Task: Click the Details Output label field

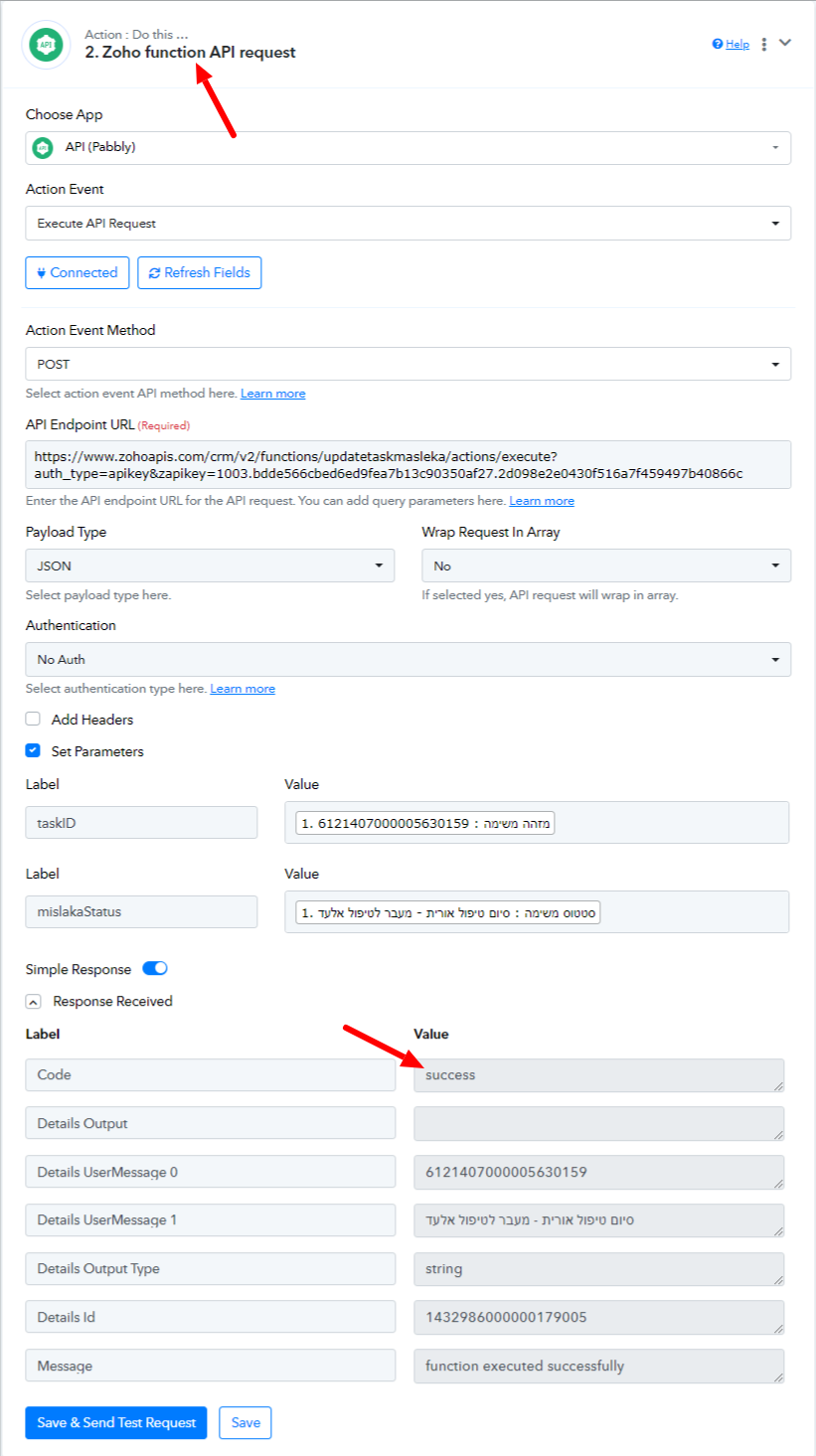Action: click(x=211, y=1123)
